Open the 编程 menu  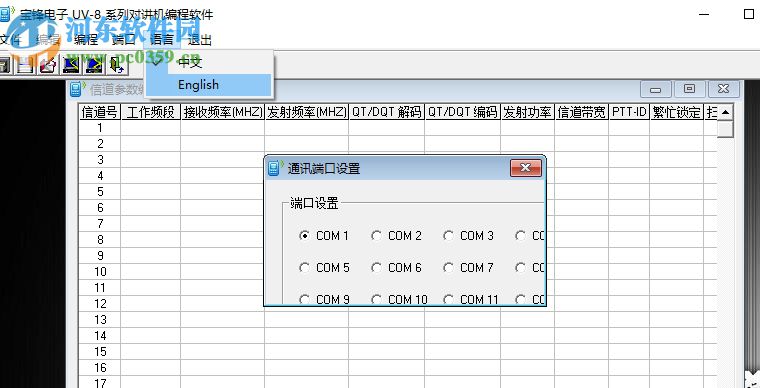[x=86, y=40]
